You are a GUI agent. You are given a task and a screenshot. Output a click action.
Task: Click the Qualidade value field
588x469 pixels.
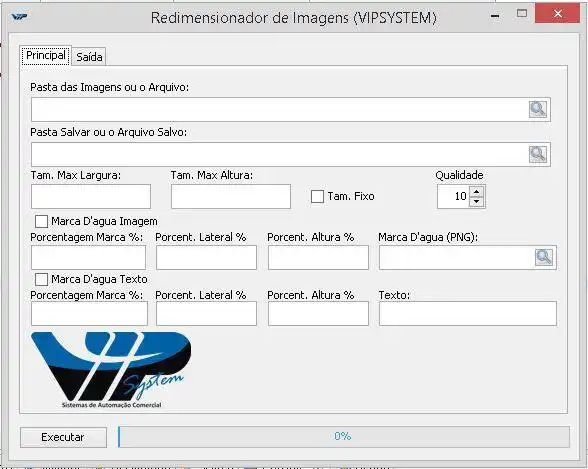(x=453, y=196)
